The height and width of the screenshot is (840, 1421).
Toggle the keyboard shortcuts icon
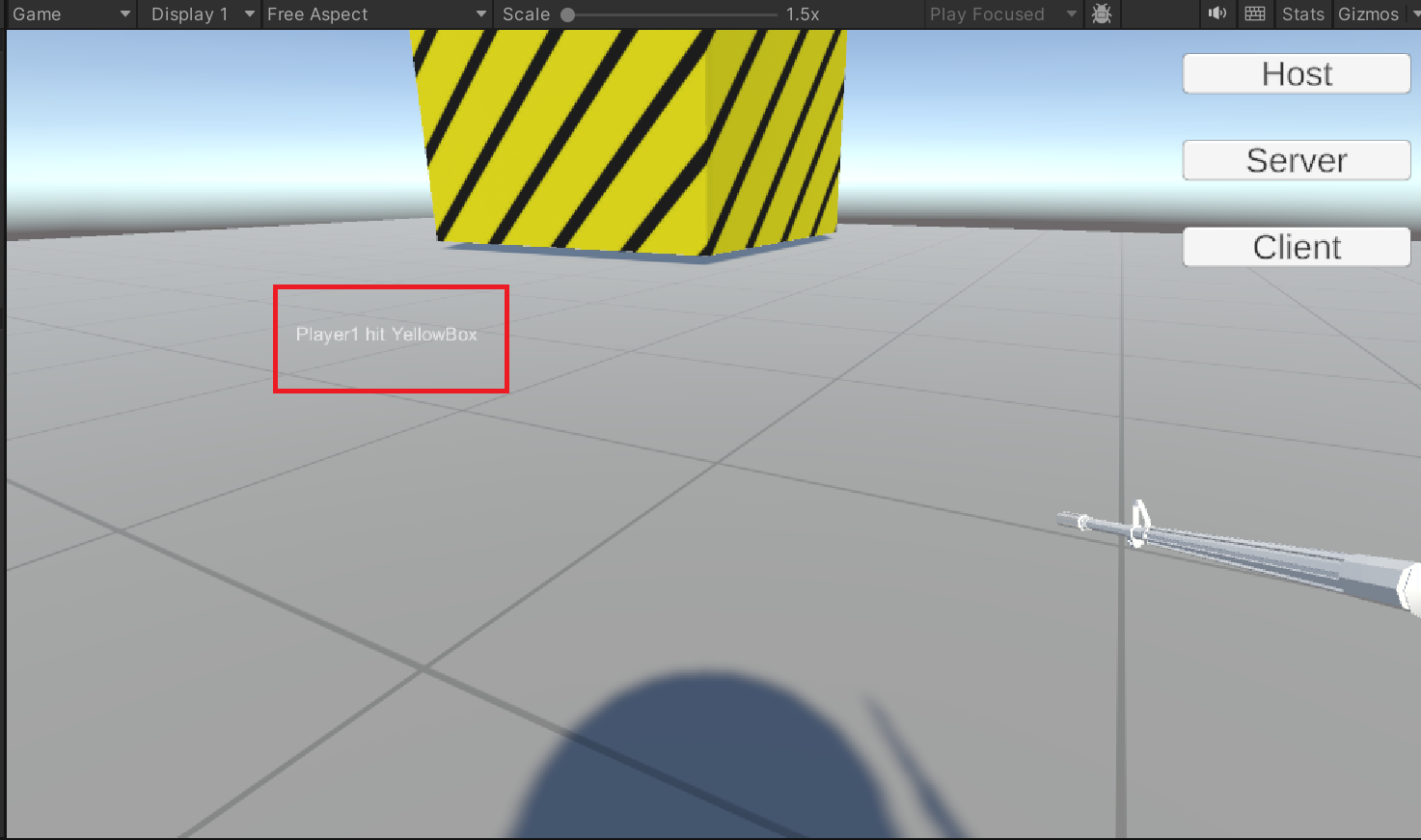[1254, 14]
